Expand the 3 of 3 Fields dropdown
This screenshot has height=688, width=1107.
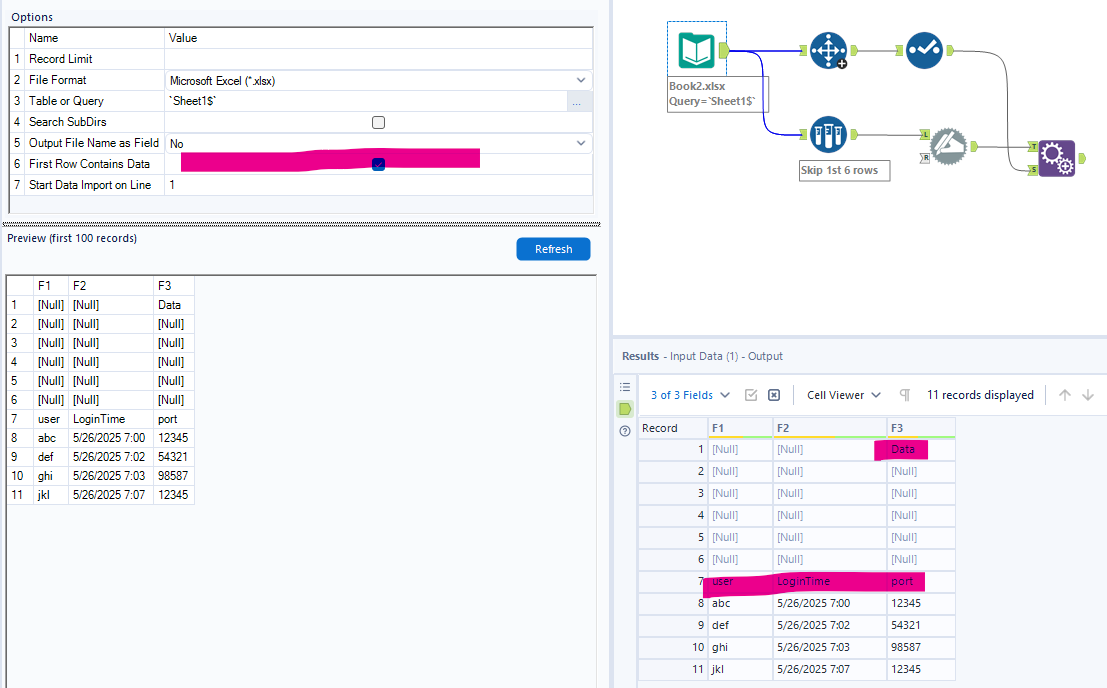[x=683, y=394]
